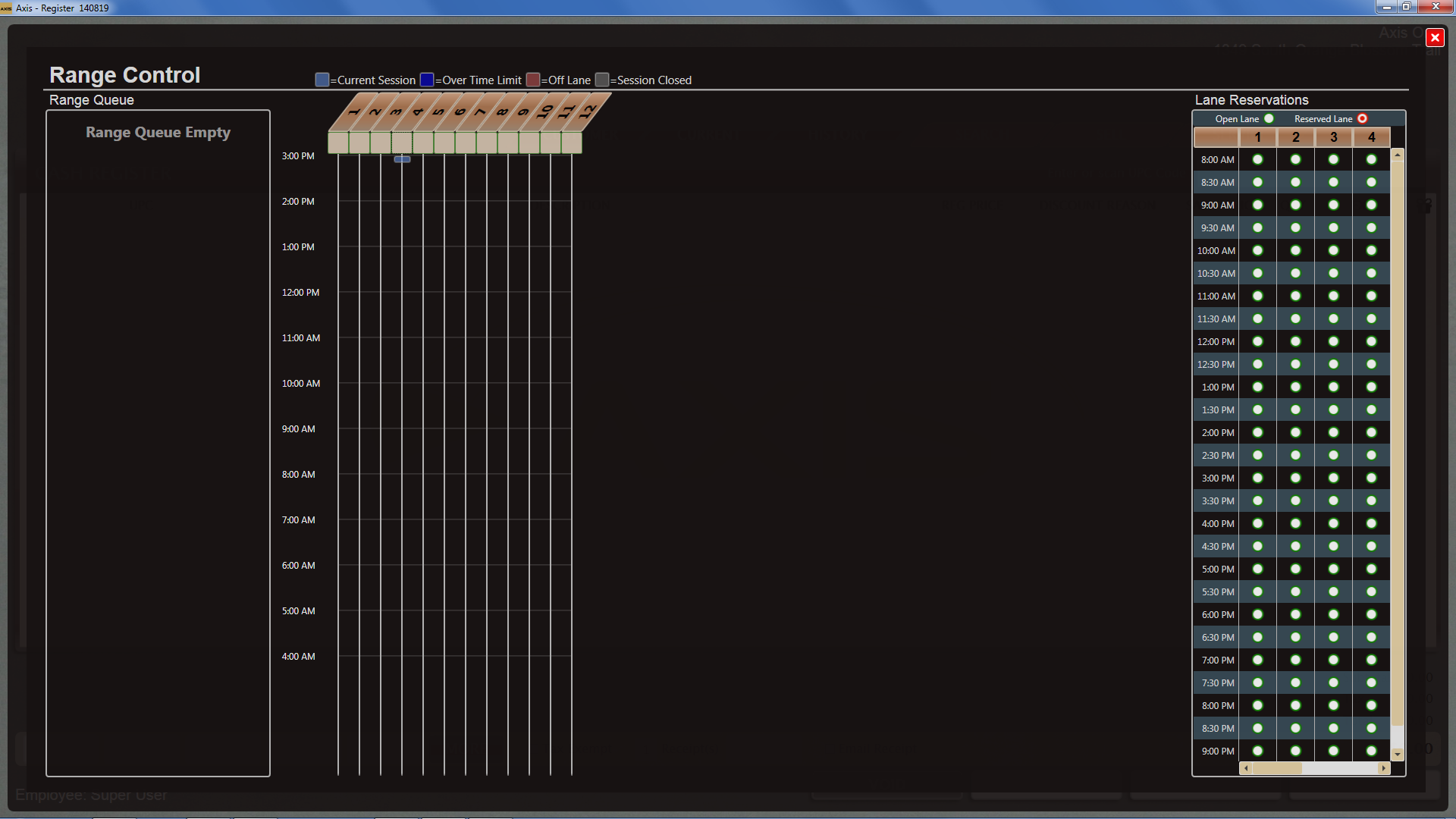The height and width of the screenshot is (819, 1456).
Task: Click the horizontal scrollbar thumb in Lane Reservations
Action: pyautogui.click(x=1277, y=768)
